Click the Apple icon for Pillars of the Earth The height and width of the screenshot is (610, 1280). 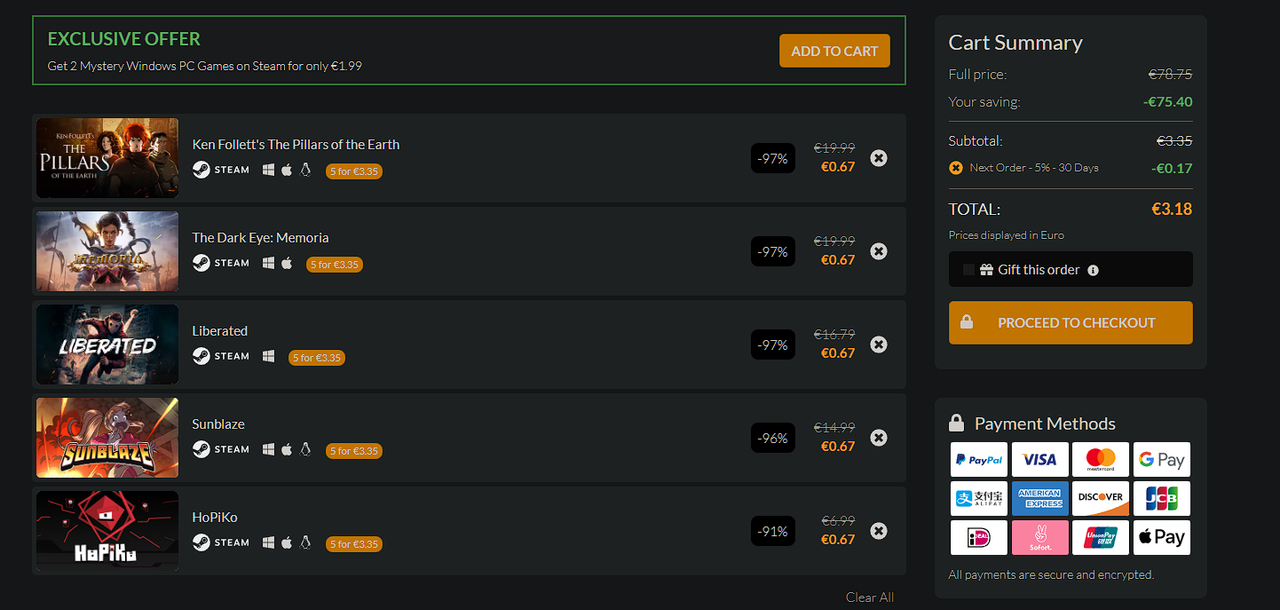pos(287,170)
